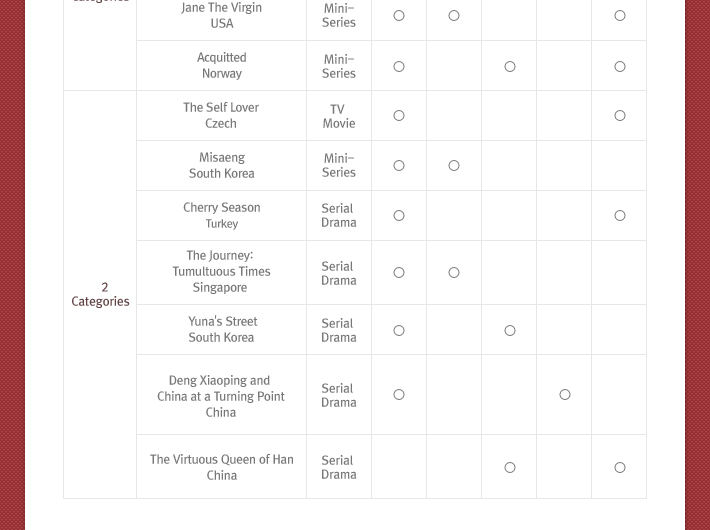Click the first circle in Virtuous Queen row

(510, 467)
